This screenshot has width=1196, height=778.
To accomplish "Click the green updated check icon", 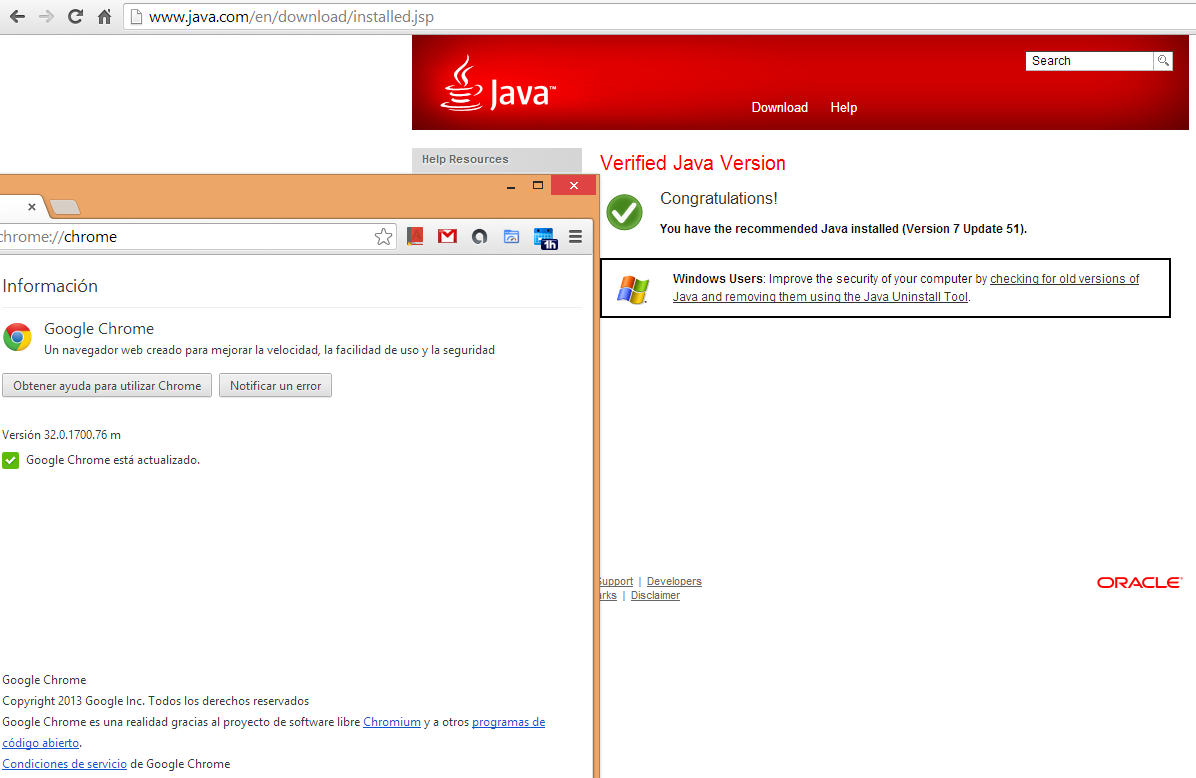I will 11,460.
